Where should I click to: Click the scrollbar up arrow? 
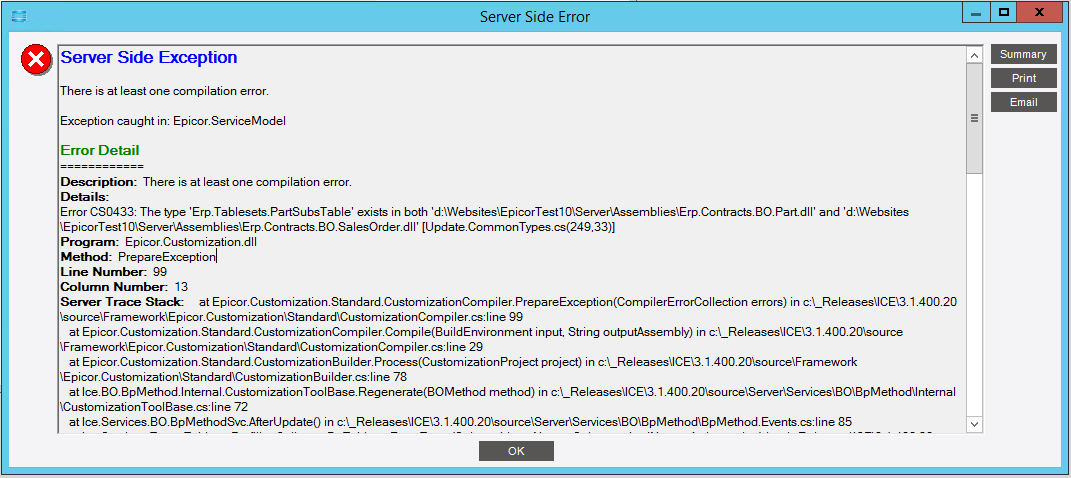pyautogui.click(x=975, y=55)
